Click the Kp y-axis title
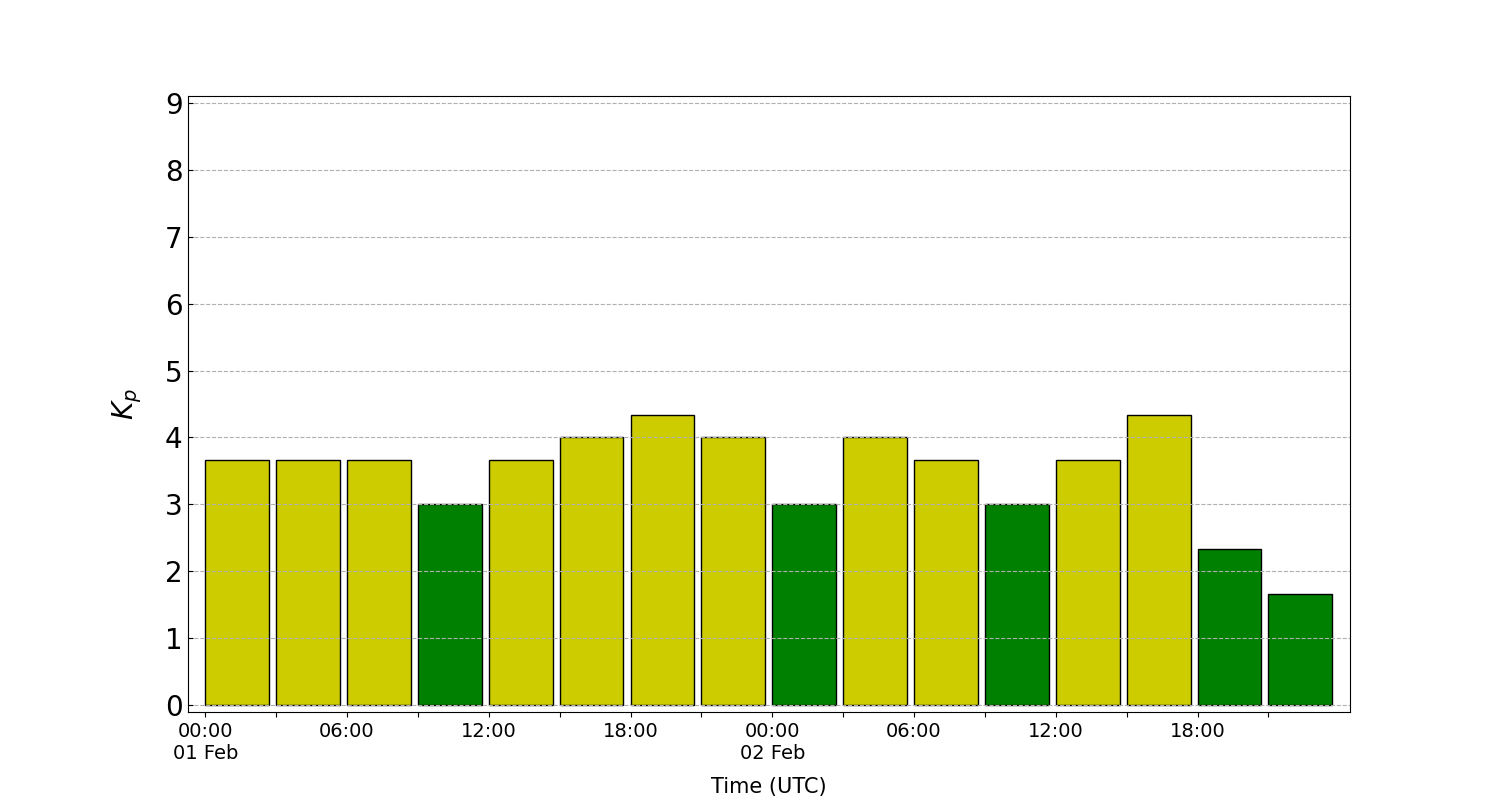This screenshot has height=800, width=1500. (125, 404)
